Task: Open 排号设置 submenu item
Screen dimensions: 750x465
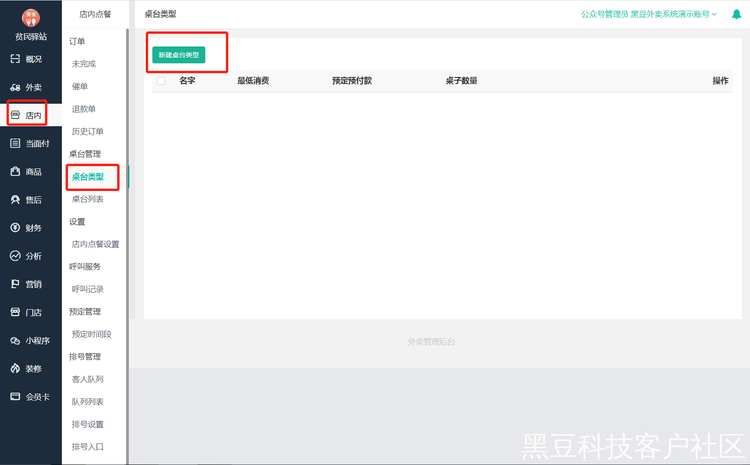Action: click(88, 424)
